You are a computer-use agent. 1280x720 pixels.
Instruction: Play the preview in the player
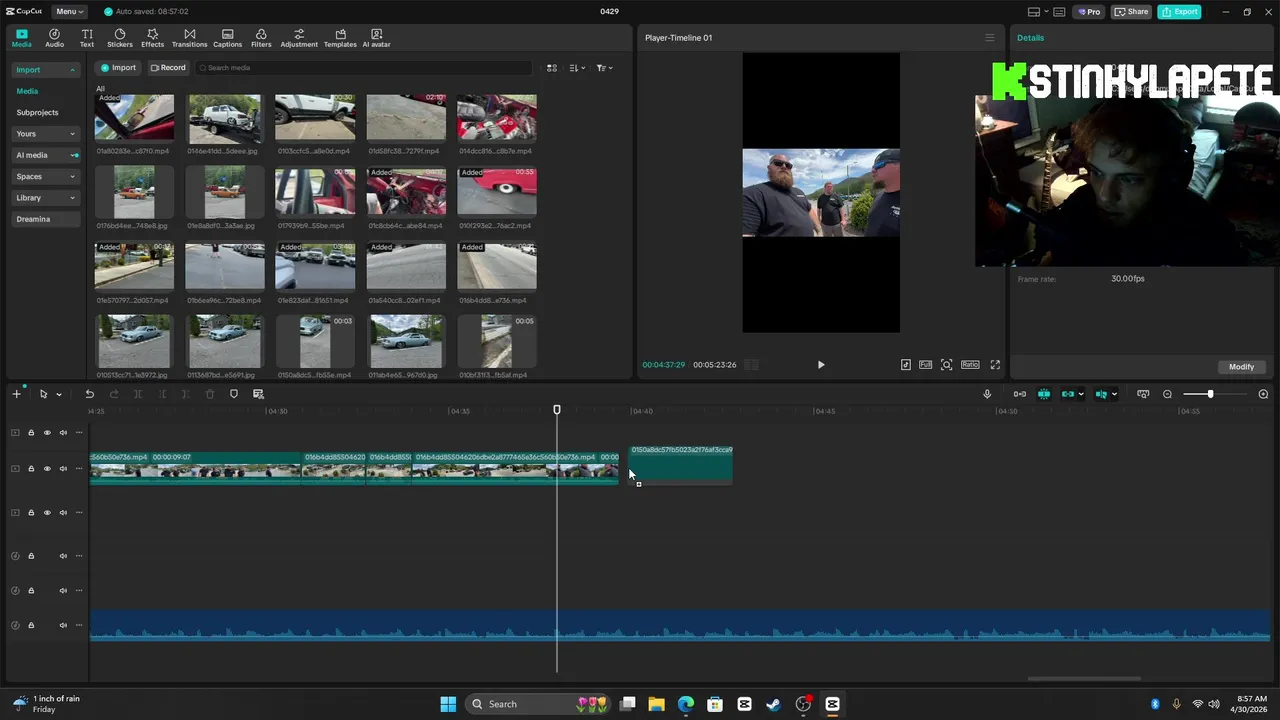821,365
